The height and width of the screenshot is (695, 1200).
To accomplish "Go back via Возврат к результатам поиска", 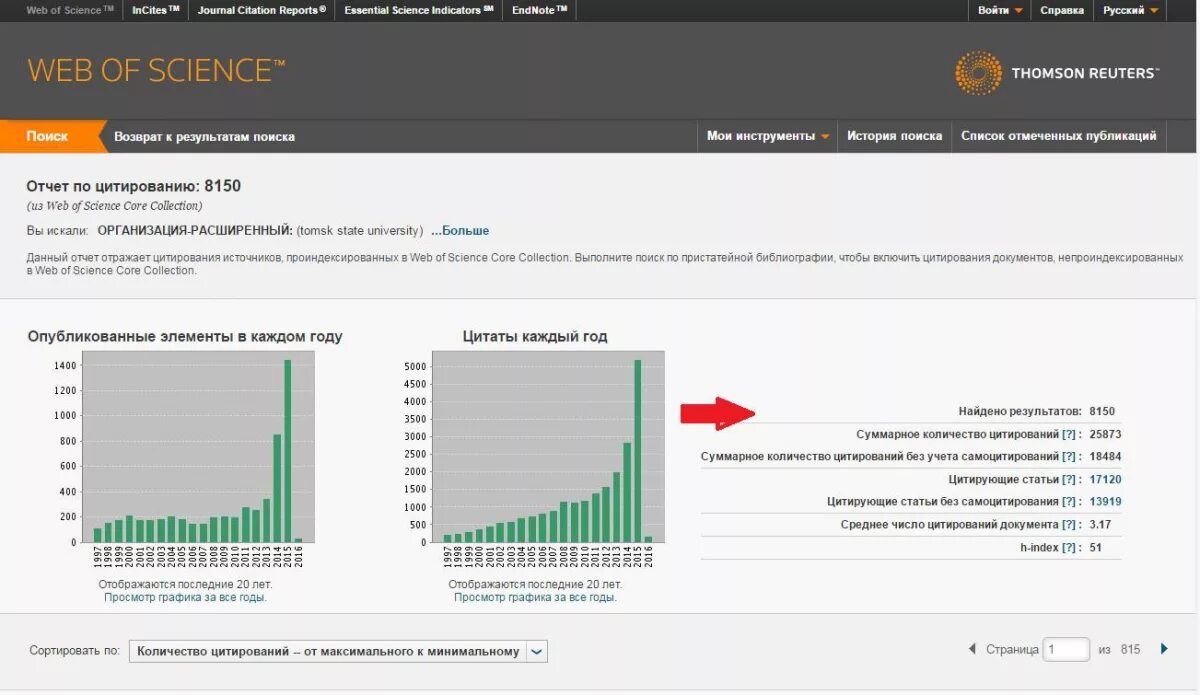I will (x=204, y=136).
